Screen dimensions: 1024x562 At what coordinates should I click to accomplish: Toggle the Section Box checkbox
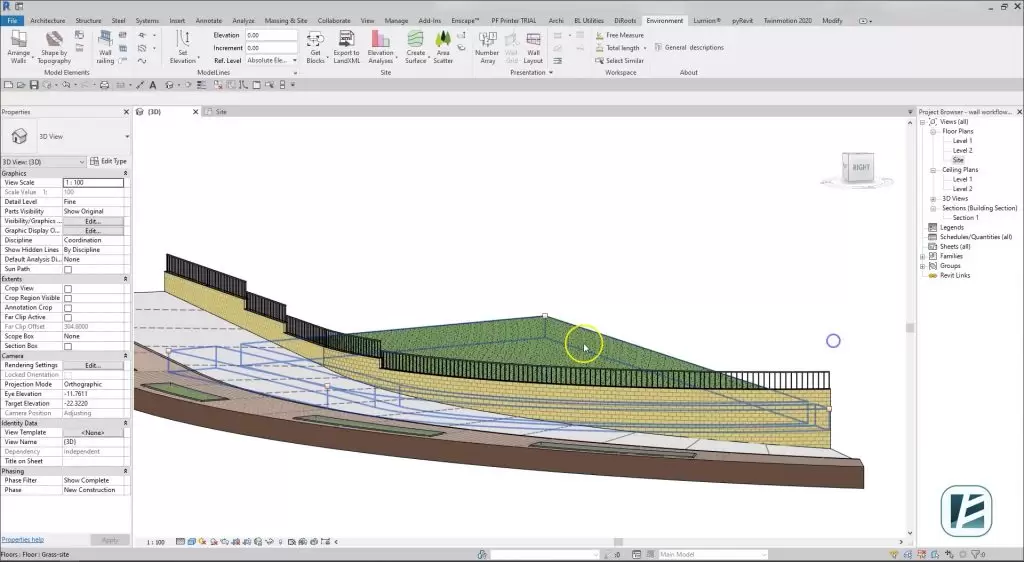(x=68, y=346)
